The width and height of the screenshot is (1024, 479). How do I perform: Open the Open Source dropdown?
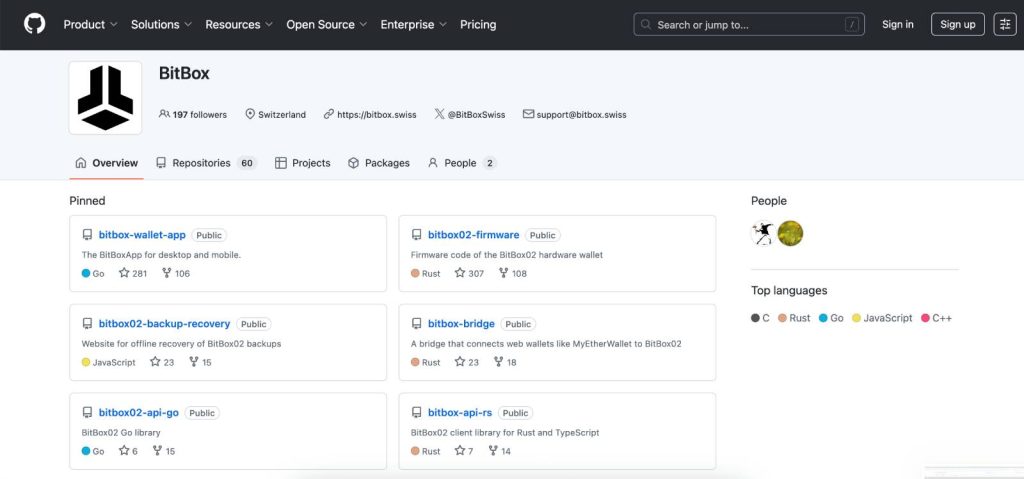(326, 24)
